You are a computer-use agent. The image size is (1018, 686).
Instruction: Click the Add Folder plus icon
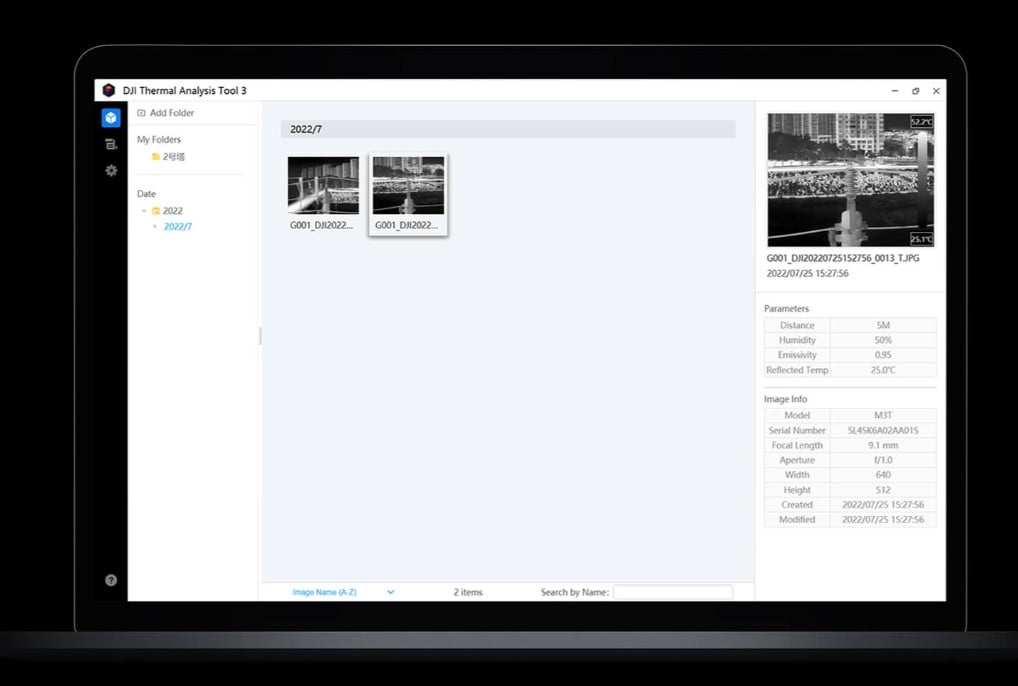click(x=141, y=113)
